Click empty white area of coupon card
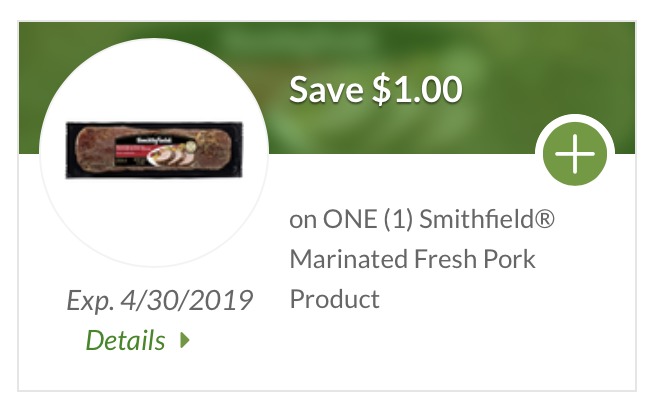This screenshot has height=406, width=652. [x=480, y=350]
